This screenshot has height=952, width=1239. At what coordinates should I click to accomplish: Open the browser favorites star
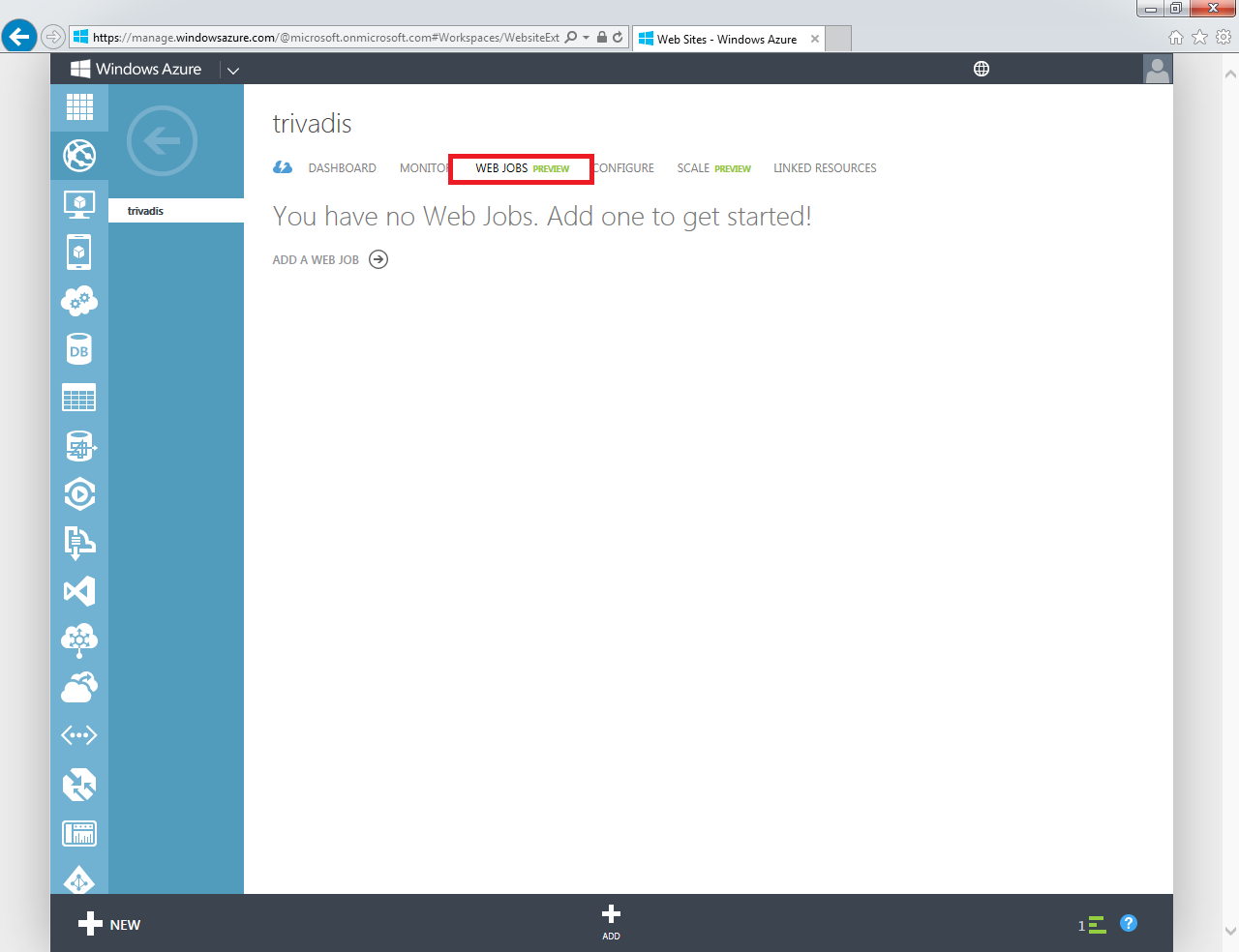tap(1200, 37)
